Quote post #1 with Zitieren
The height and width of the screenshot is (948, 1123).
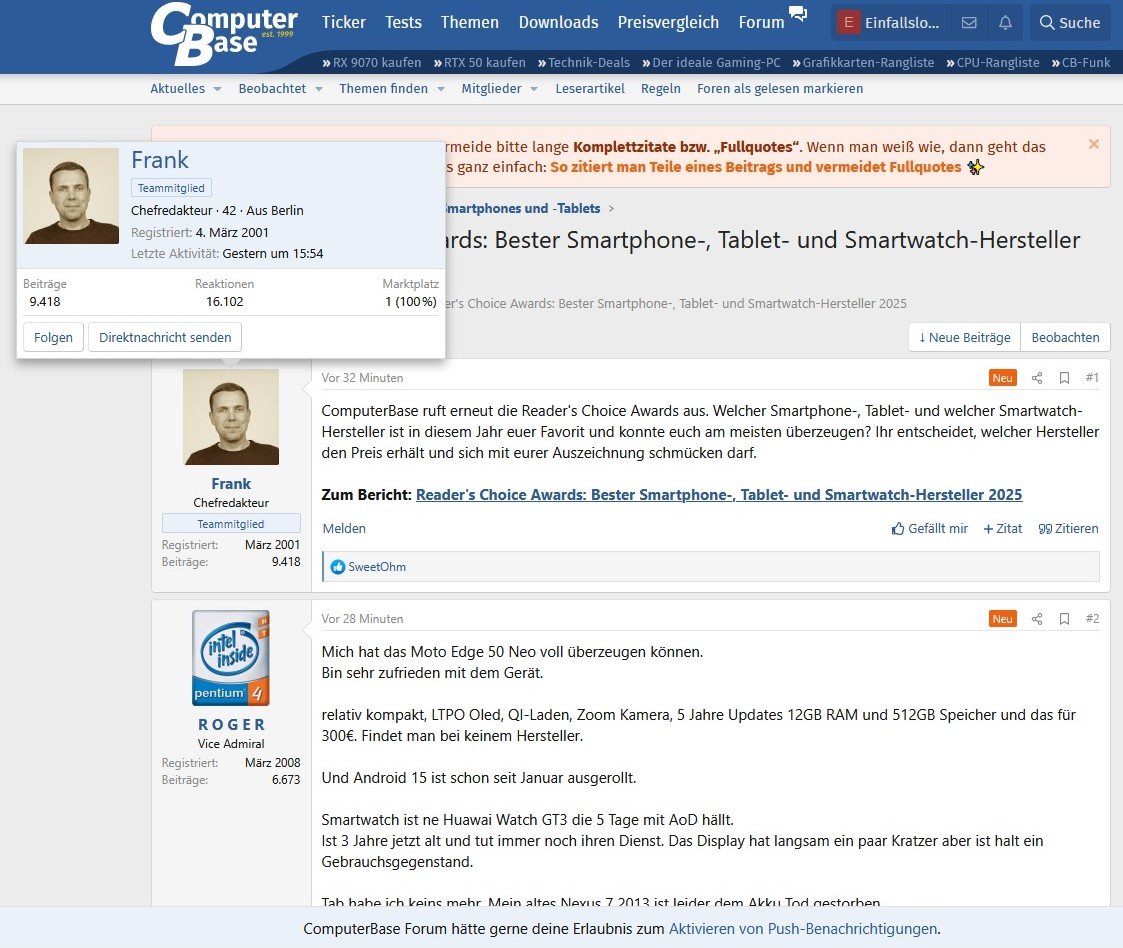(x=1068, y=528)
